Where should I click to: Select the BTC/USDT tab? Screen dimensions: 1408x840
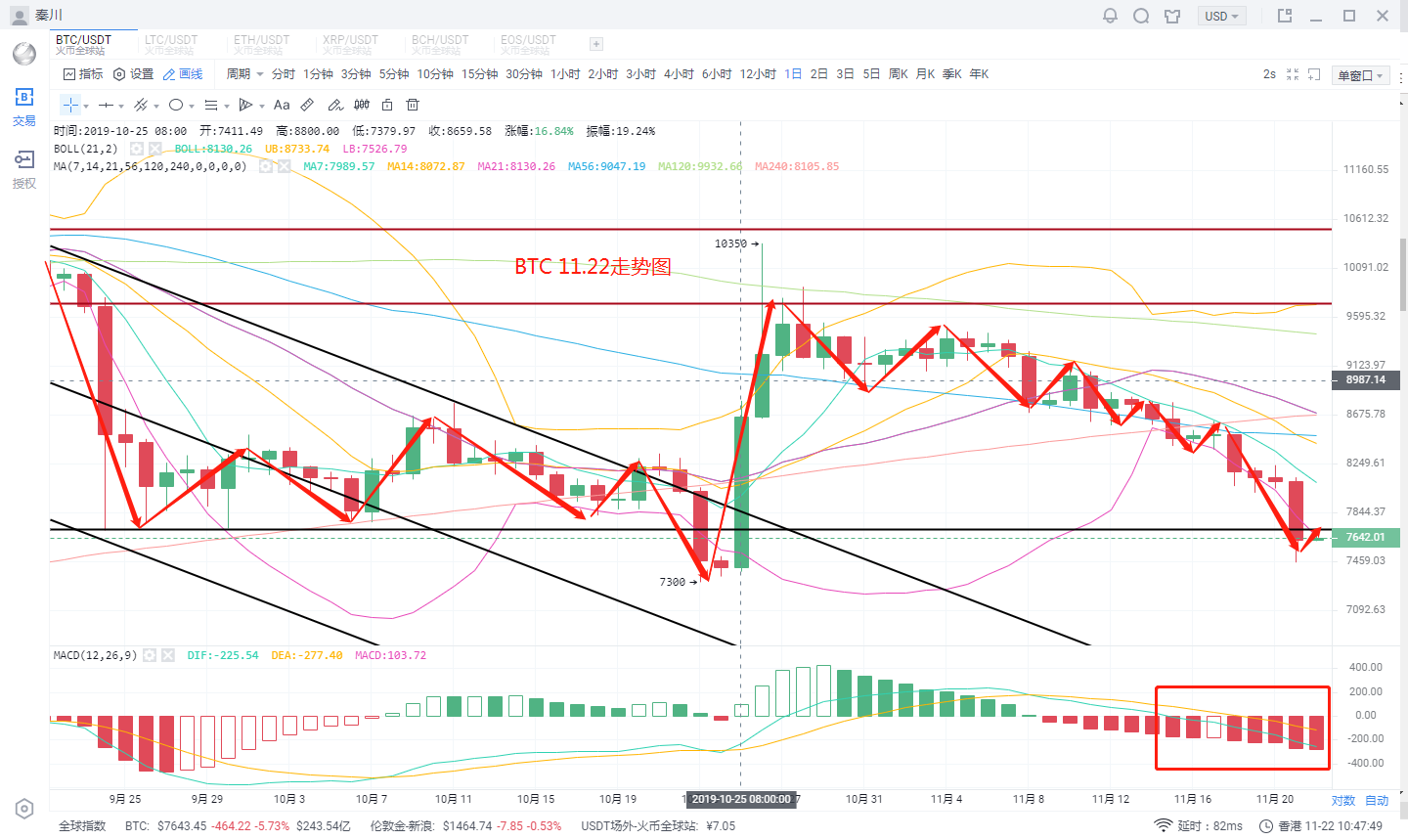coord(83,44)
